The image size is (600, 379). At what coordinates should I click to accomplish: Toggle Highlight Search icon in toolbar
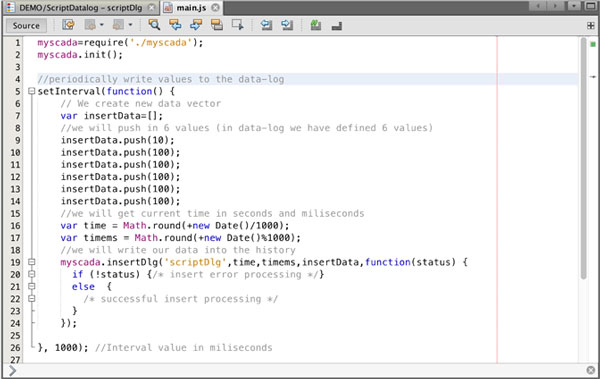point(217,25)
